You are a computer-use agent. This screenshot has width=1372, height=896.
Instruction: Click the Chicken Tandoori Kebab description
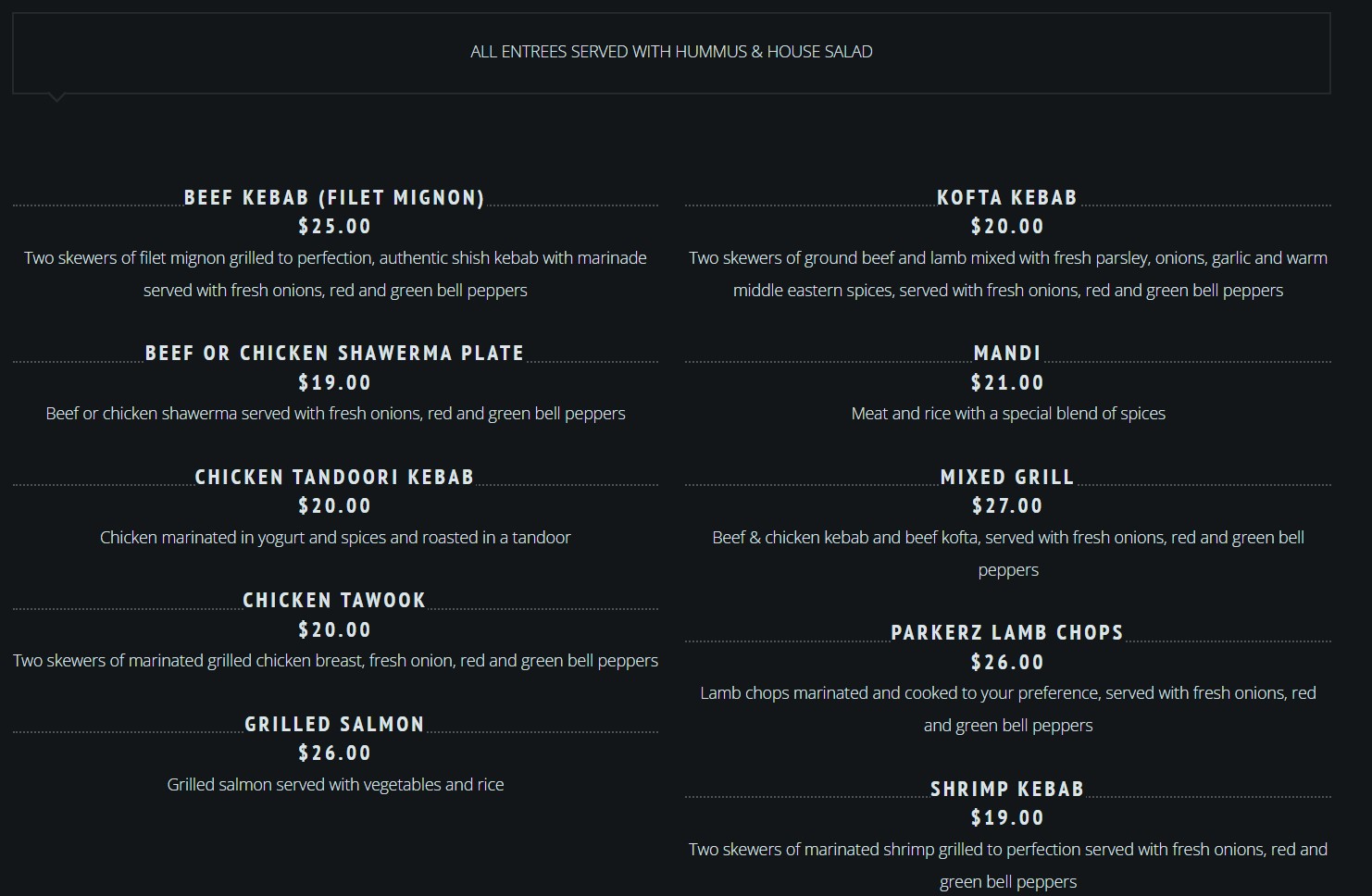tap(334, 538)
